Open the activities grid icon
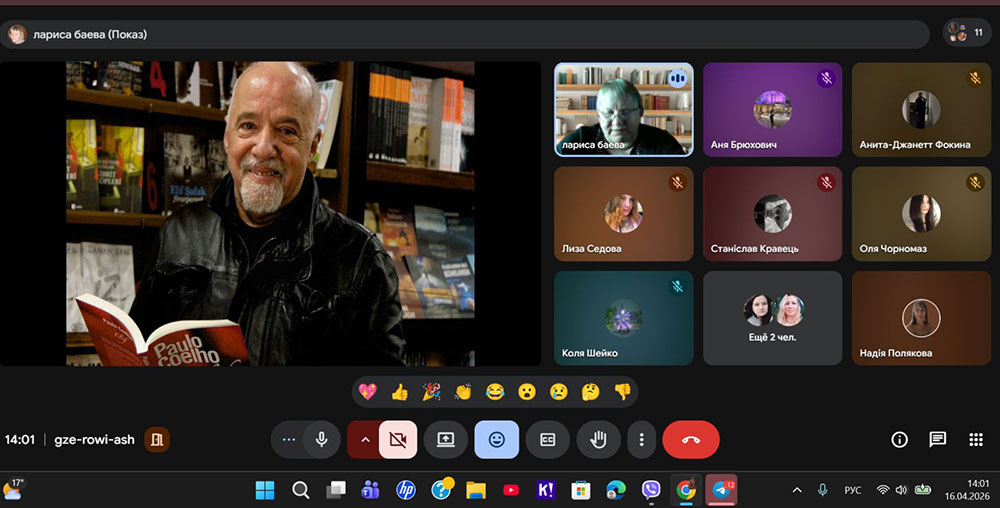 976,439
